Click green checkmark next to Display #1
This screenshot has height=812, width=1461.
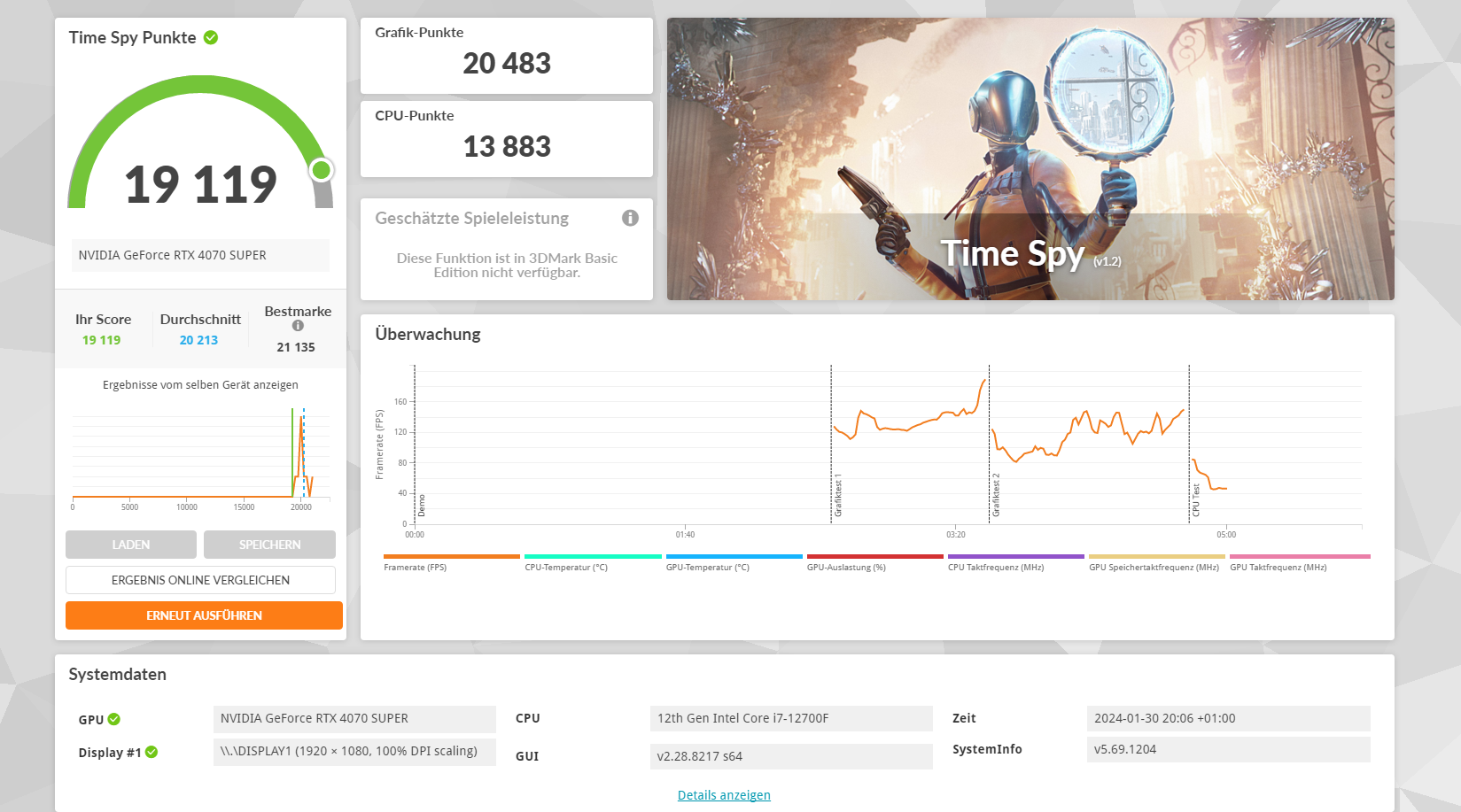pos(152,752)
